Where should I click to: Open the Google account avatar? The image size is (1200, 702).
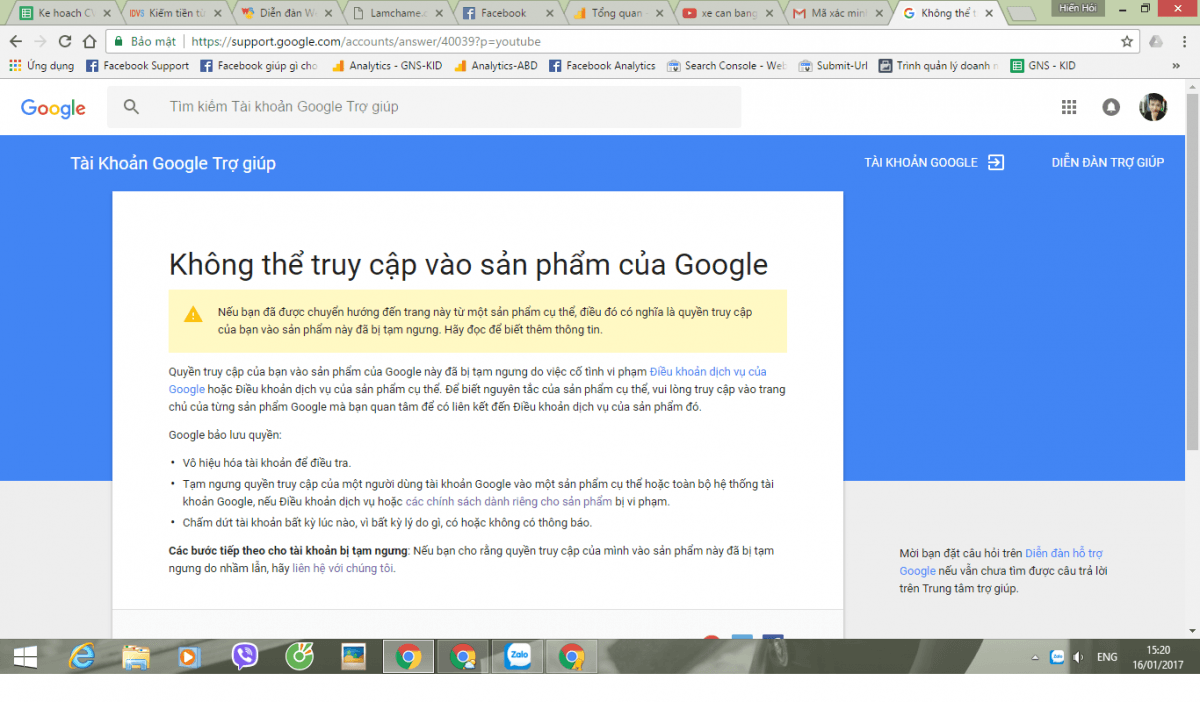[x=1153, y=107]
